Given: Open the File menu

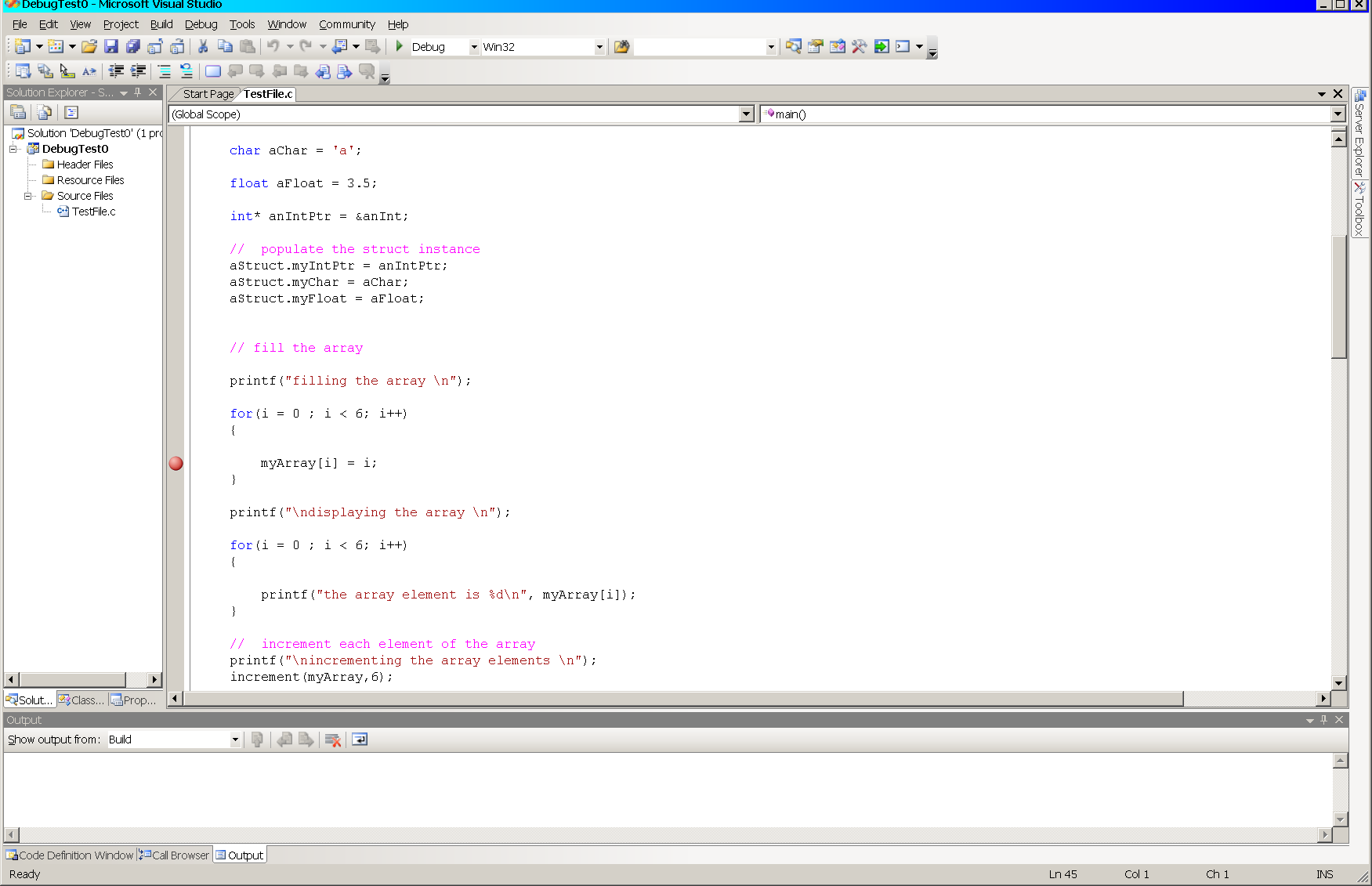Looking at the screenshot, I should [x=20, y=24].
